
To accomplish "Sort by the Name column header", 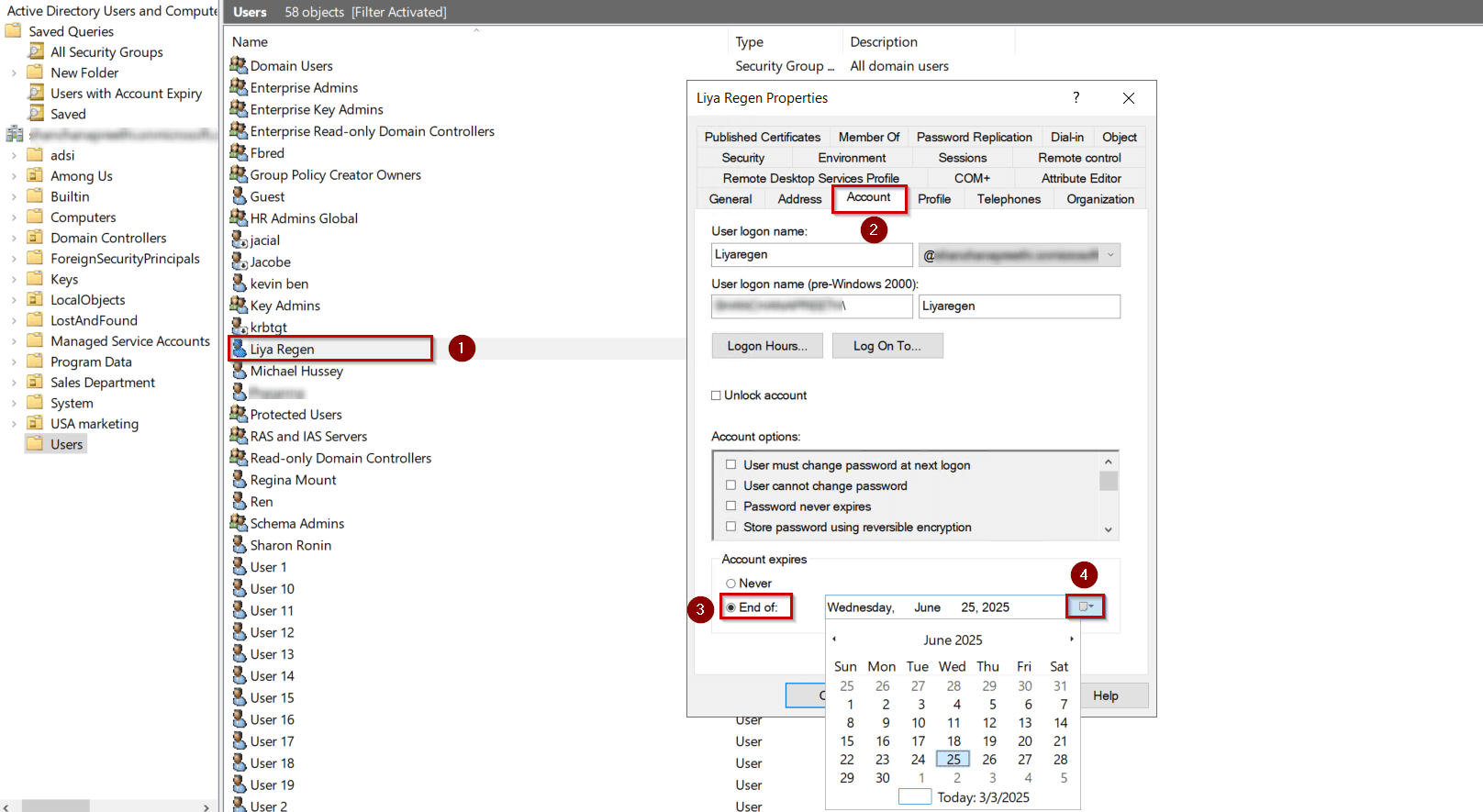I will 250,42.
